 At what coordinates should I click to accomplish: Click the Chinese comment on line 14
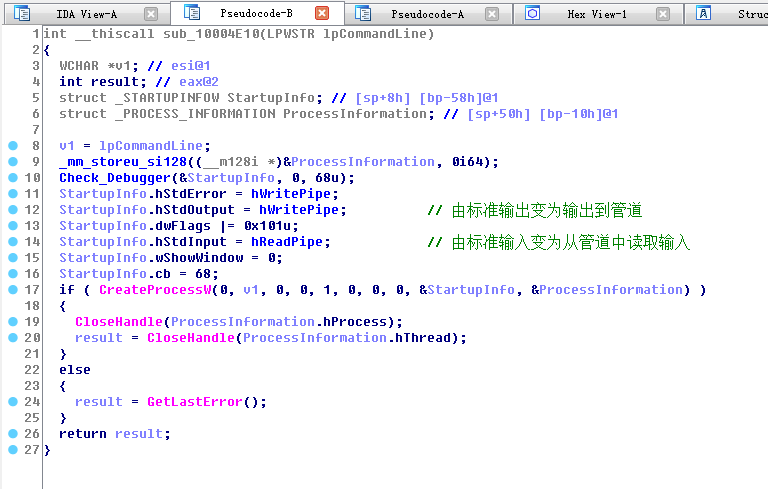(559, 242)
